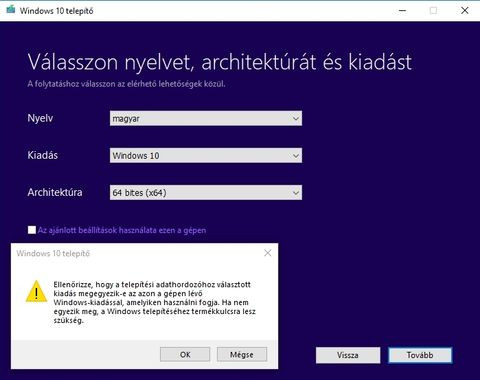Expand the Kiadás dropdown showing Windows 10

(206, 155)
